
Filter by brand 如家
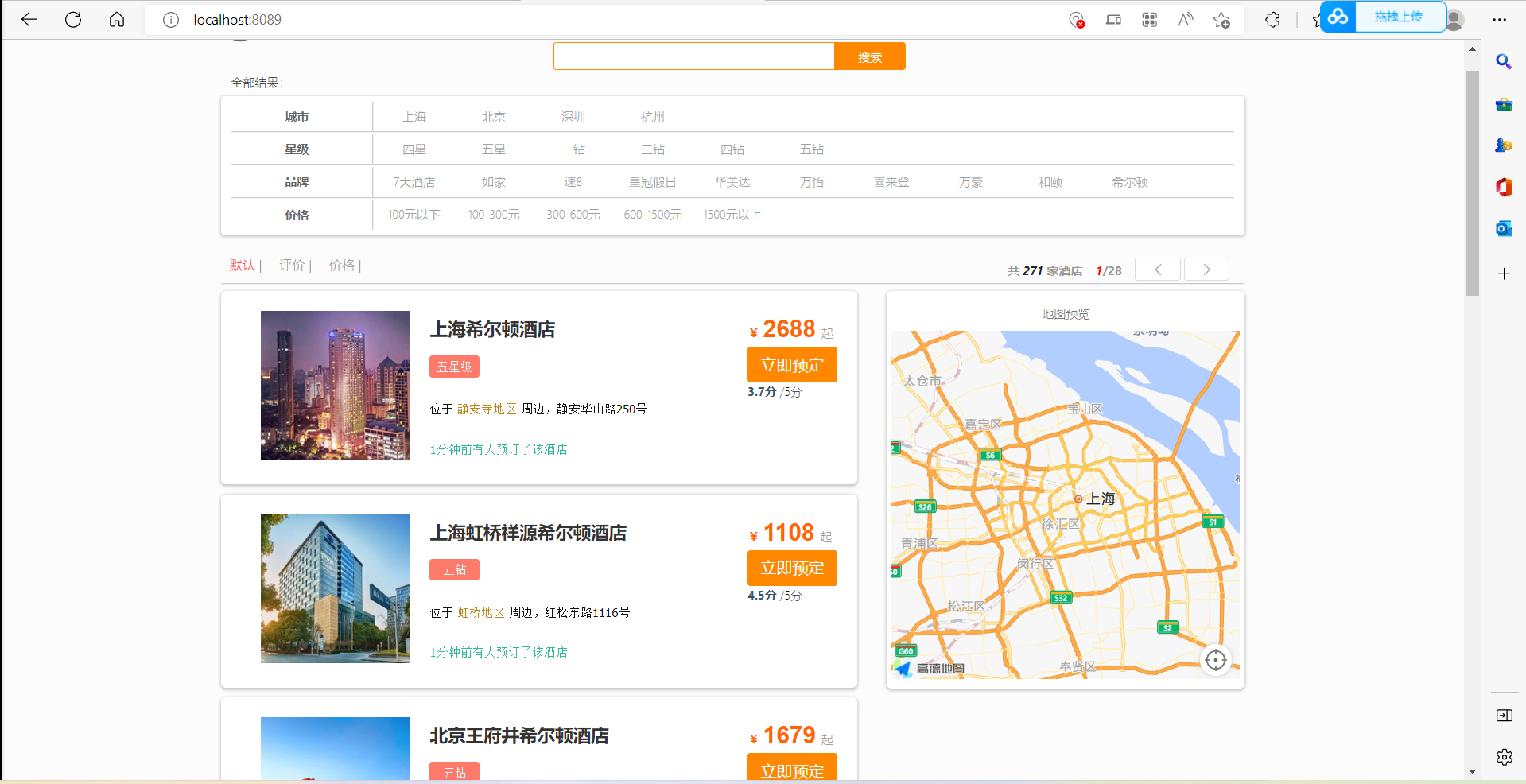click(494, 182)
